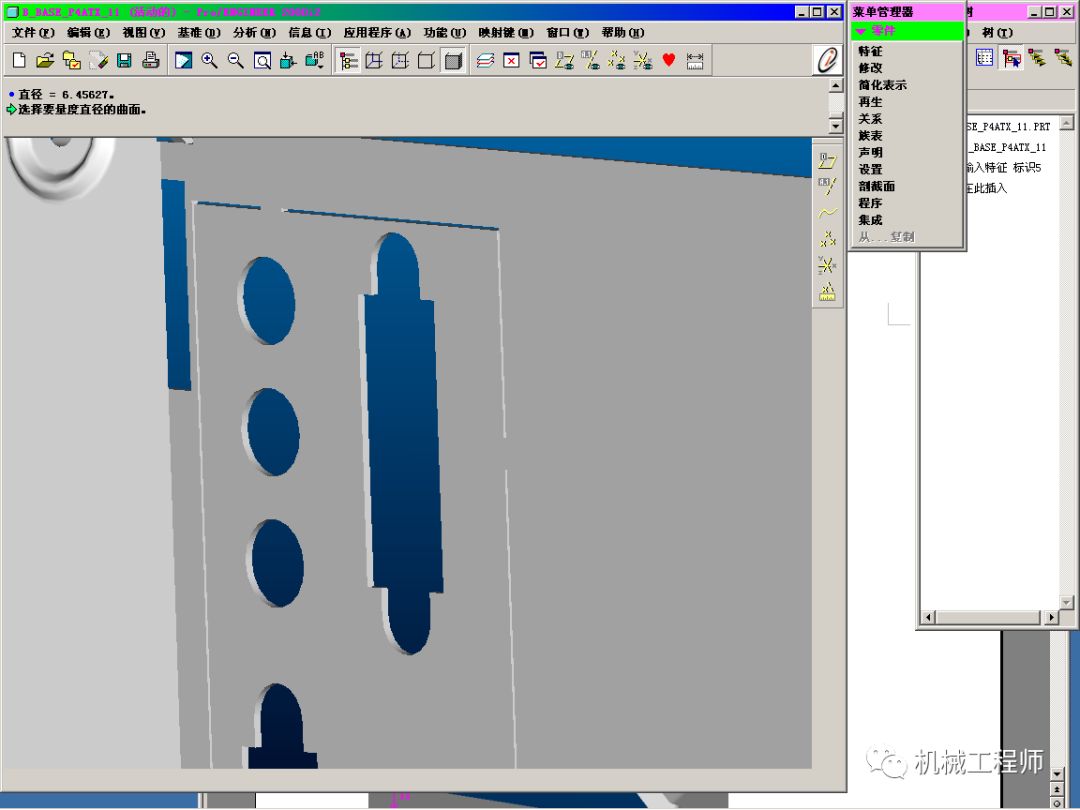Viewport: 1080px width, 810px height.
Task: Create datum axis from right side toolbar
Action: (x=827, y=187)
